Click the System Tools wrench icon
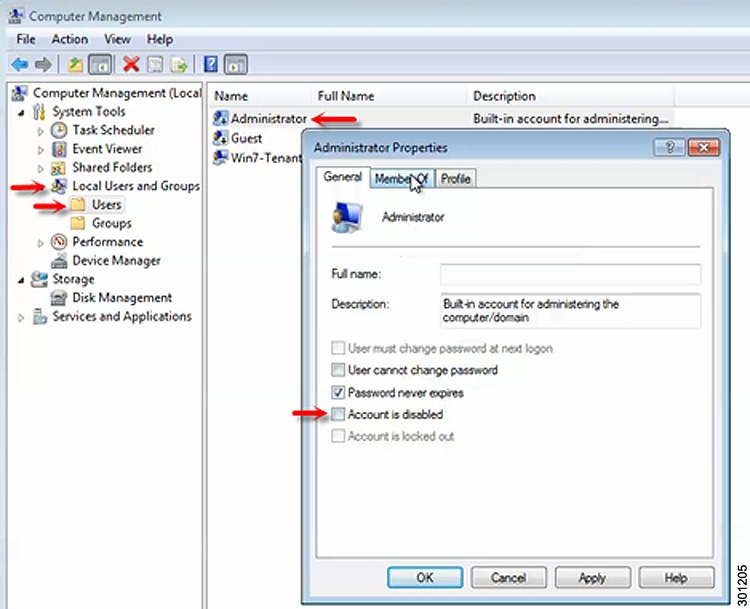750x609 pixels. click(40, 111)
